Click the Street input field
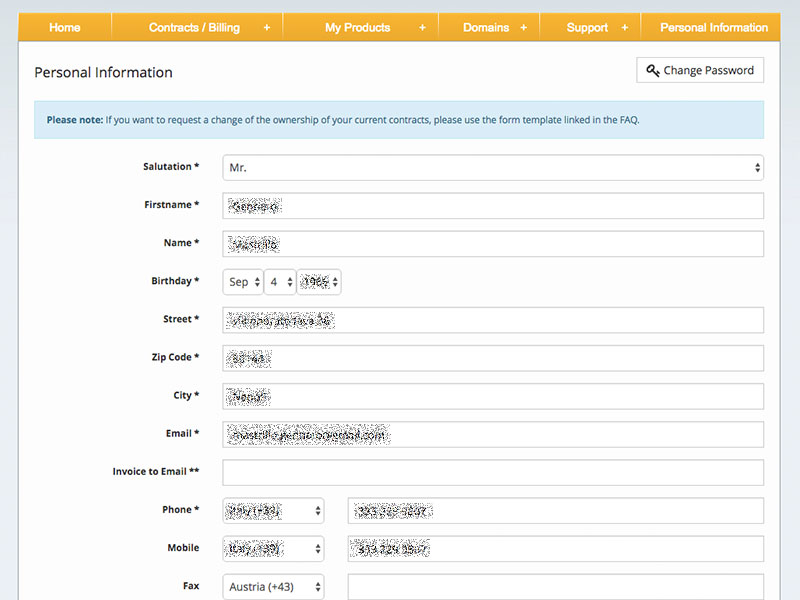 point(493,320)
